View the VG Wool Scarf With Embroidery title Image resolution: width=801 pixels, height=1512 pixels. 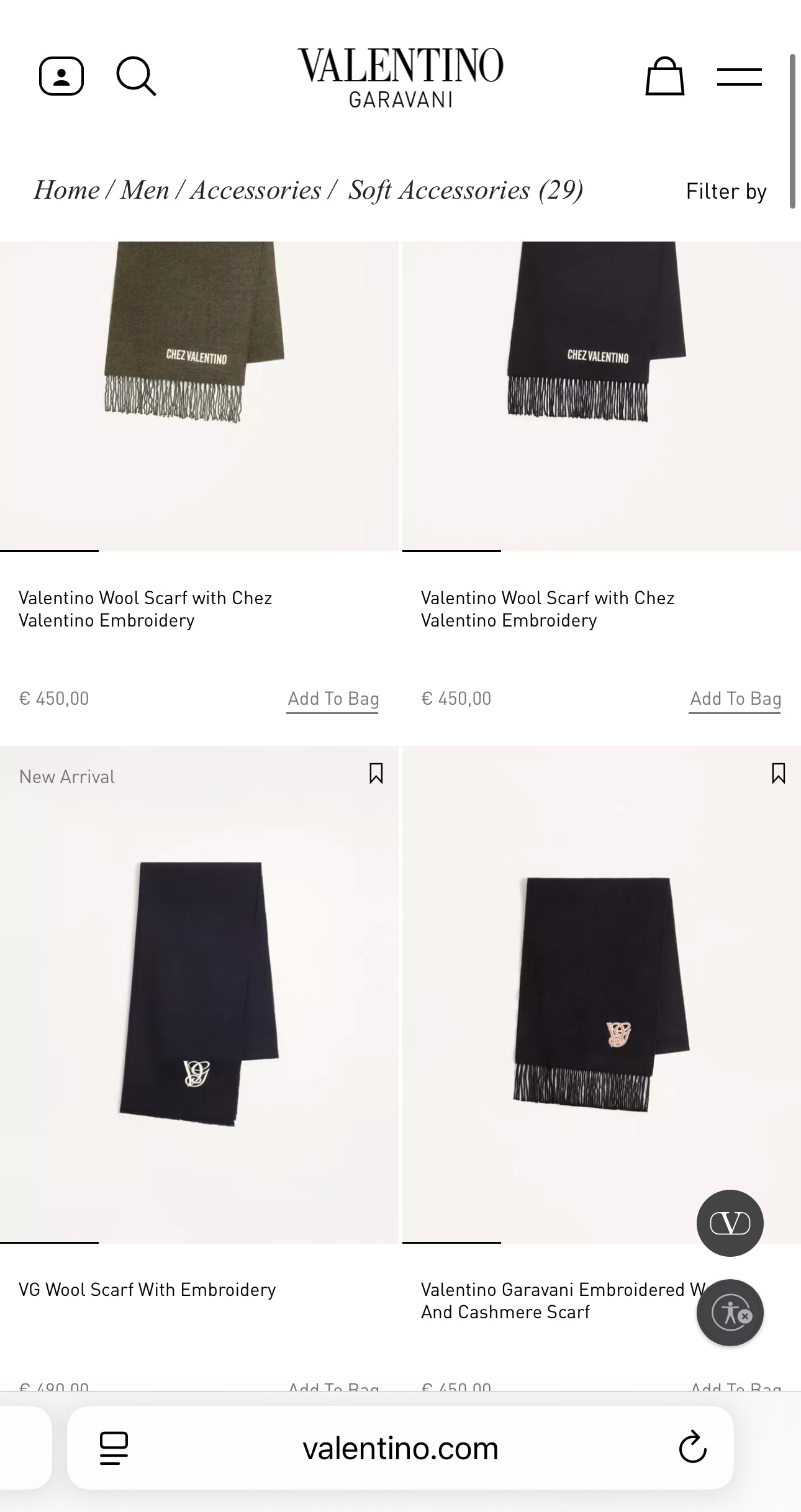[x=147, y=1290]
